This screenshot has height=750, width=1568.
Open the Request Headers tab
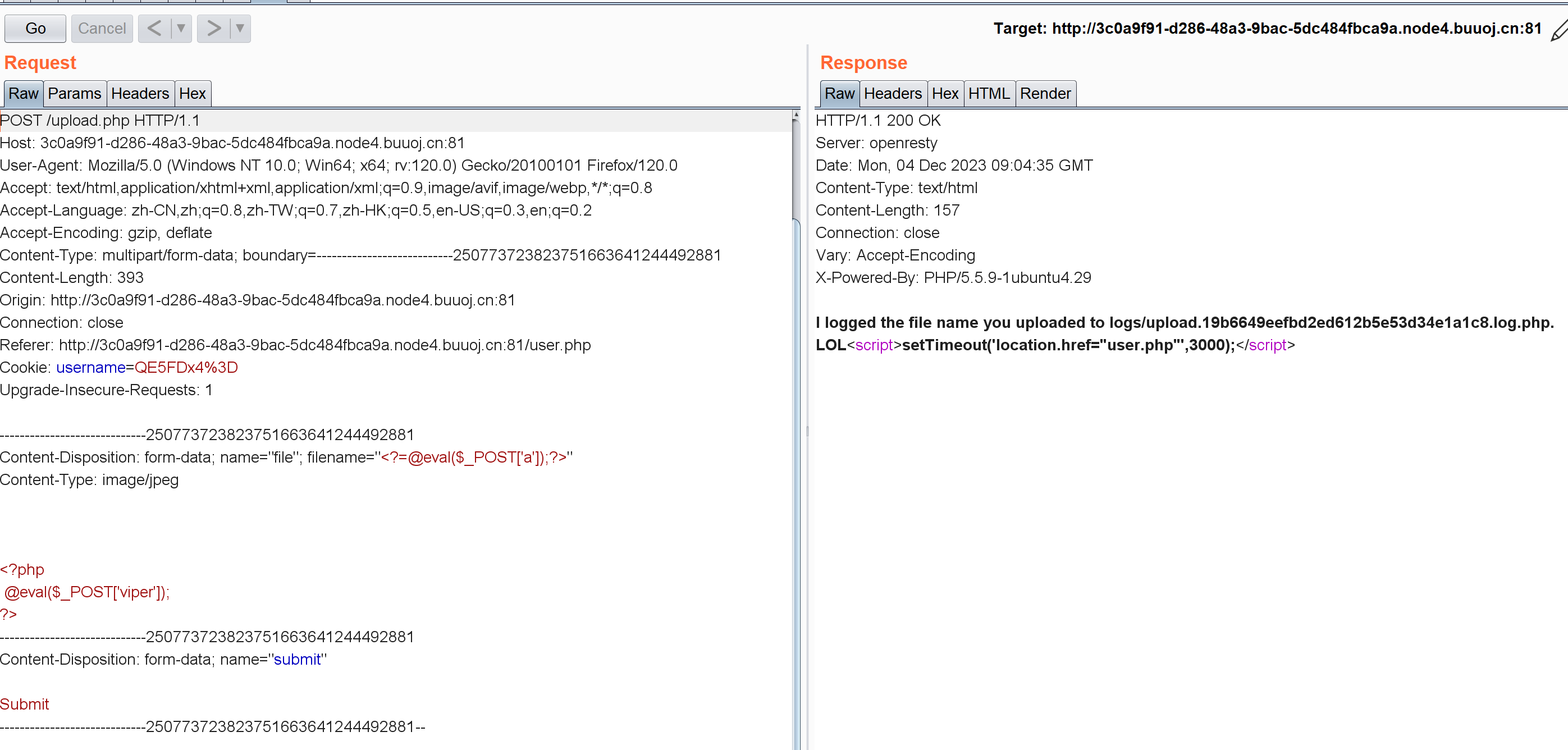140,93
